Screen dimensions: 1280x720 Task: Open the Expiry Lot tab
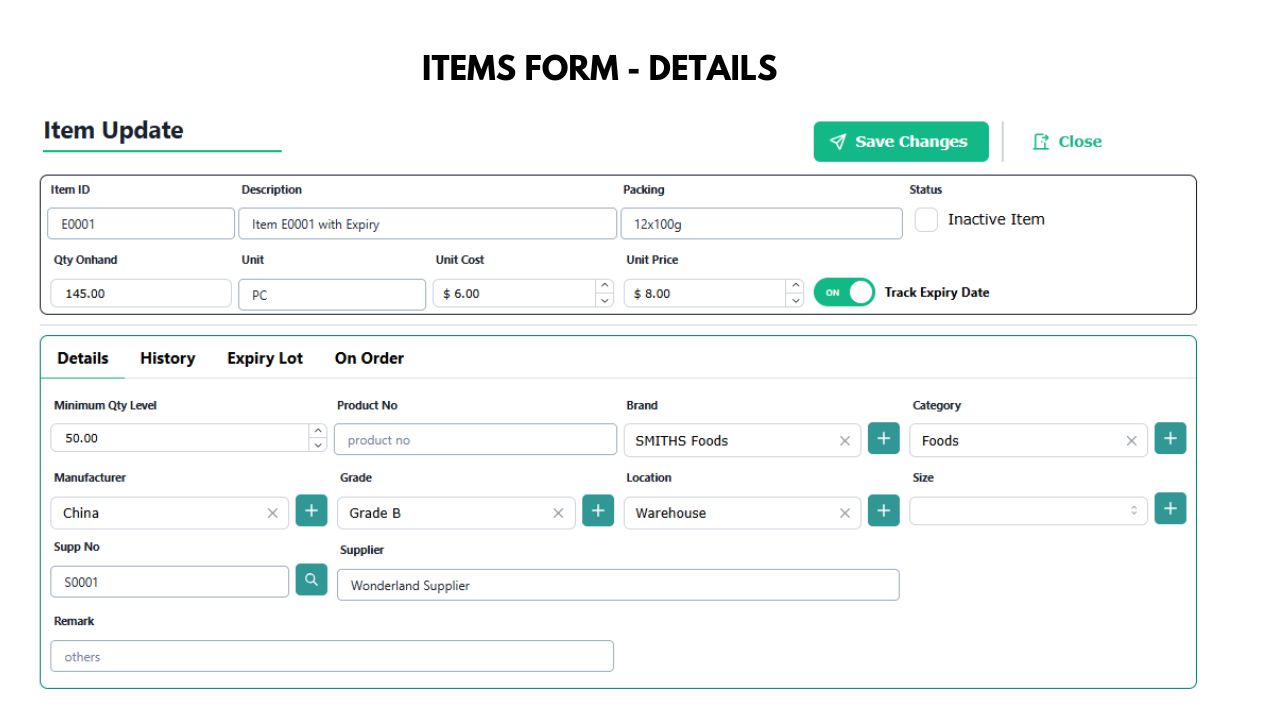tap(265, 358)
